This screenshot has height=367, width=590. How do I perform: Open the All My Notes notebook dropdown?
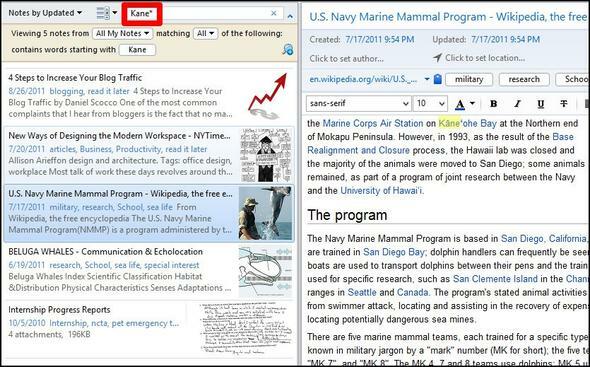point(122,34)
